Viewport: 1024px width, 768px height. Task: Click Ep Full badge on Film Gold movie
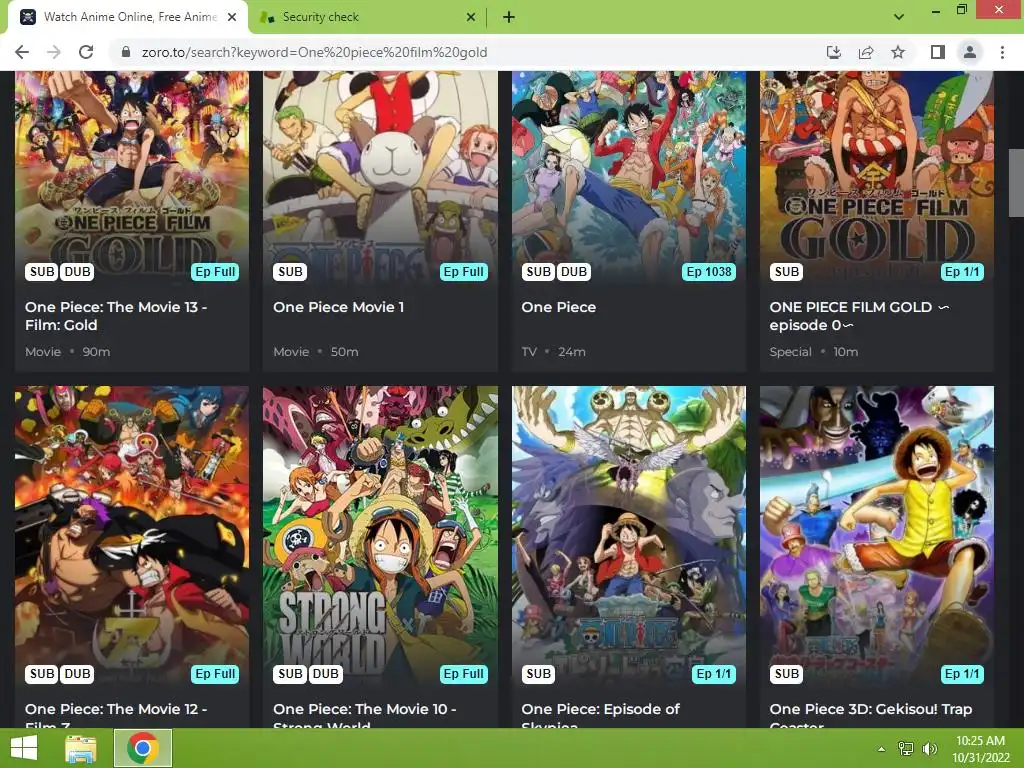[x=215, y=272]
